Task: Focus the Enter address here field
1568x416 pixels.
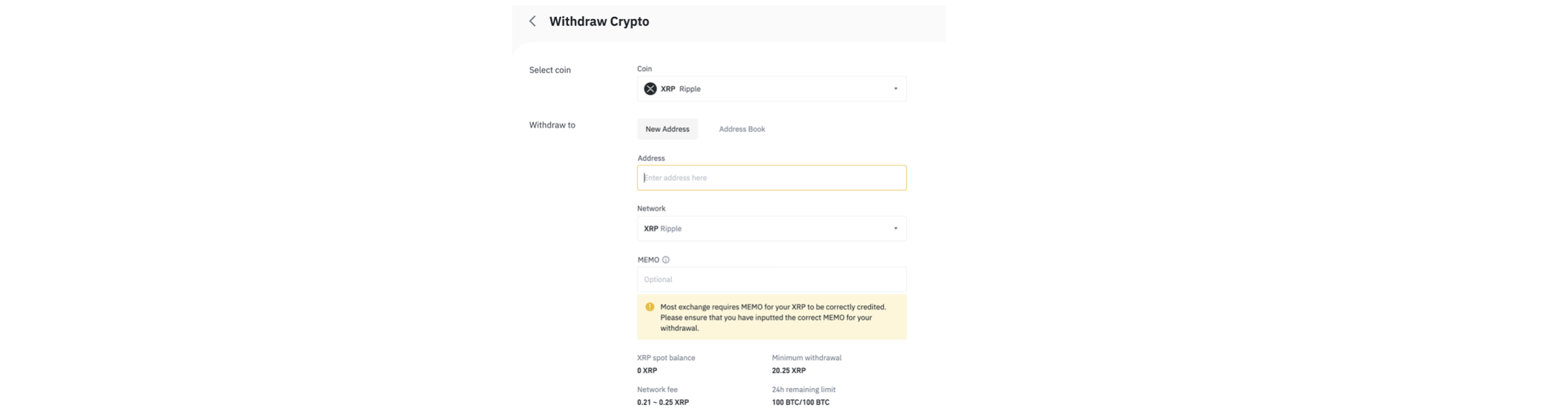Action: [x=771, y=178]
